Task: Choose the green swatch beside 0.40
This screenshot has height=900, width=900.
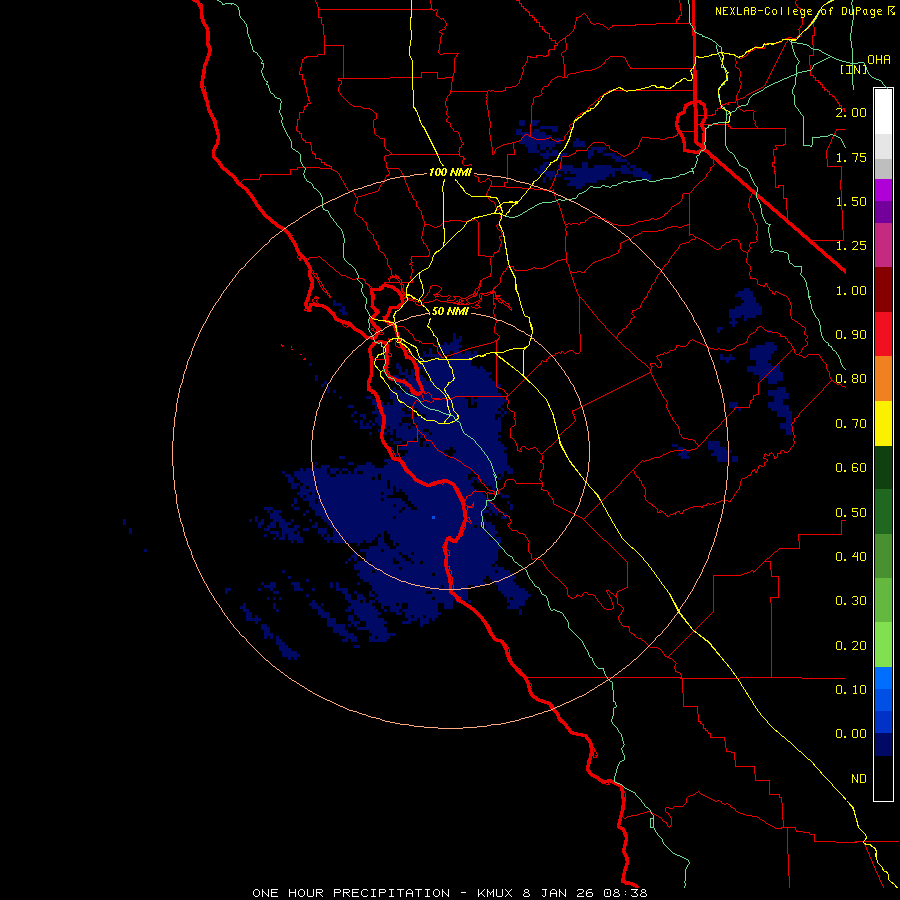Action: click(883, 557)
